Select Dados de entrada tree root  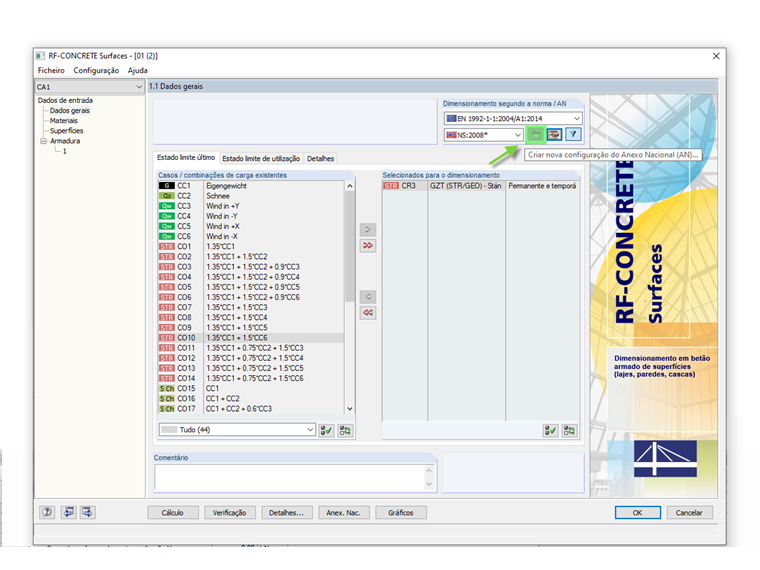click(65, 100)
